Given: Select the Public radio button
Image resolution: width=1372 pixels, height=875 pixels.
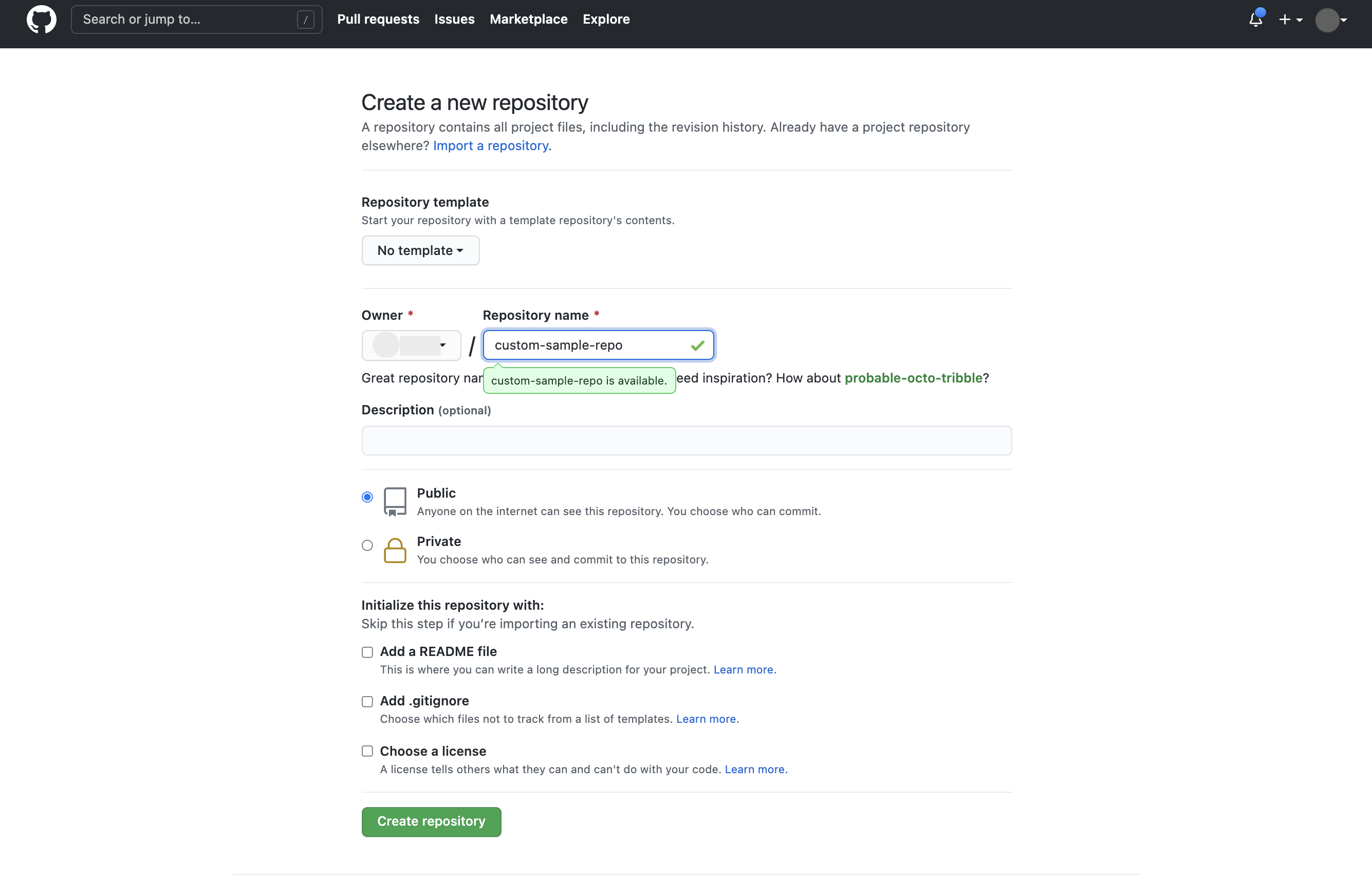Looking at the screenshot, I should 367,496.
